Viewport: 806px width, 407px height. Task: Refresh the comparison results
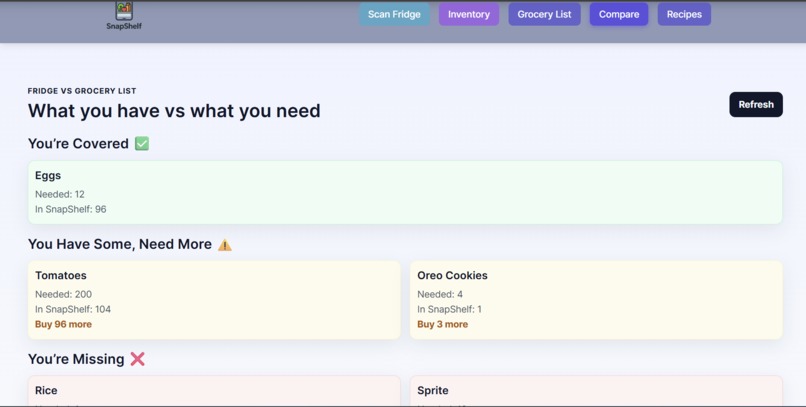[756, 104]
